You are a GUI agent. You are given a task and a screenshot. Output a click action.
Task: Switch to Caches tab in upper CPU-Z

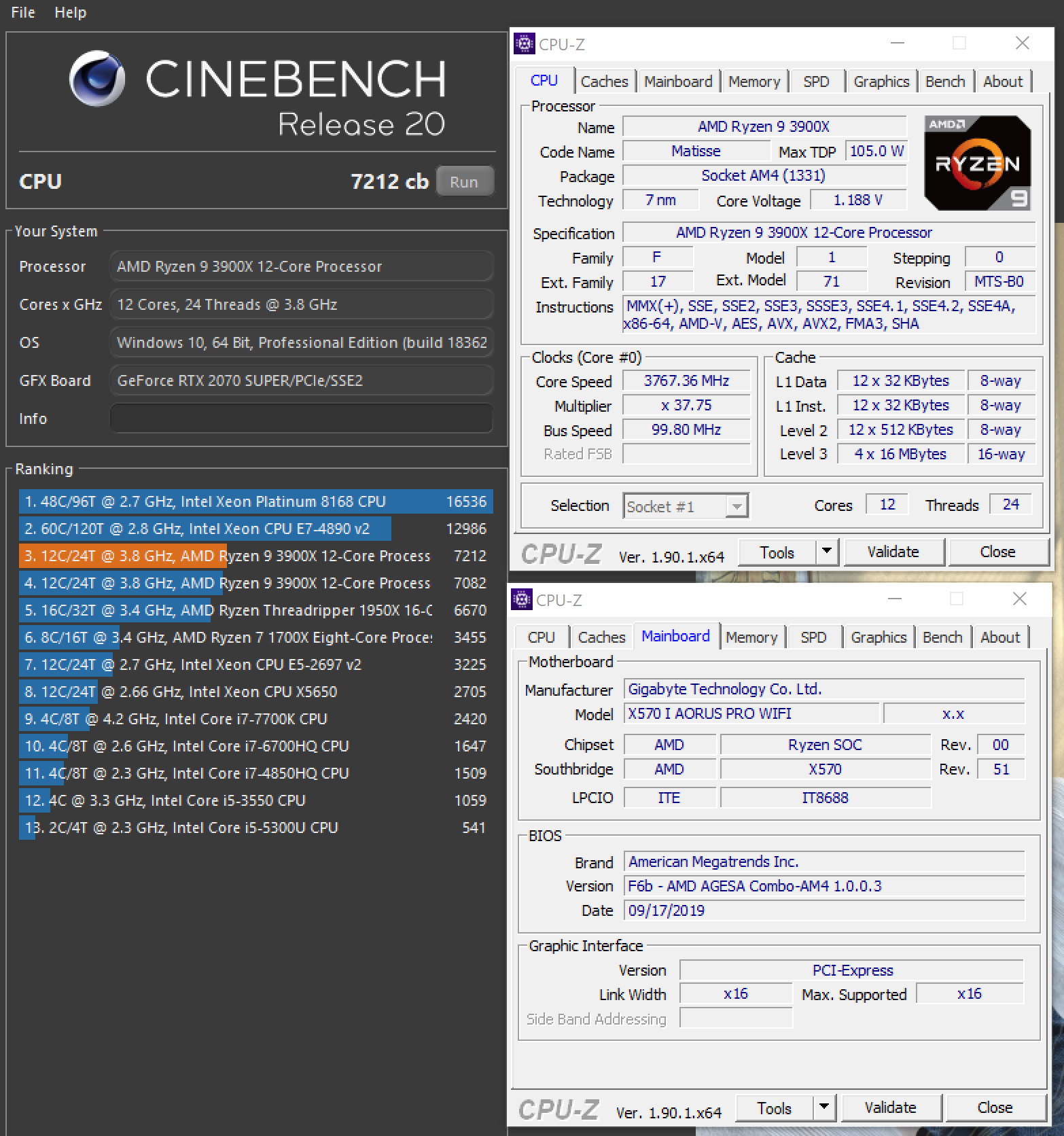(604, 82)
